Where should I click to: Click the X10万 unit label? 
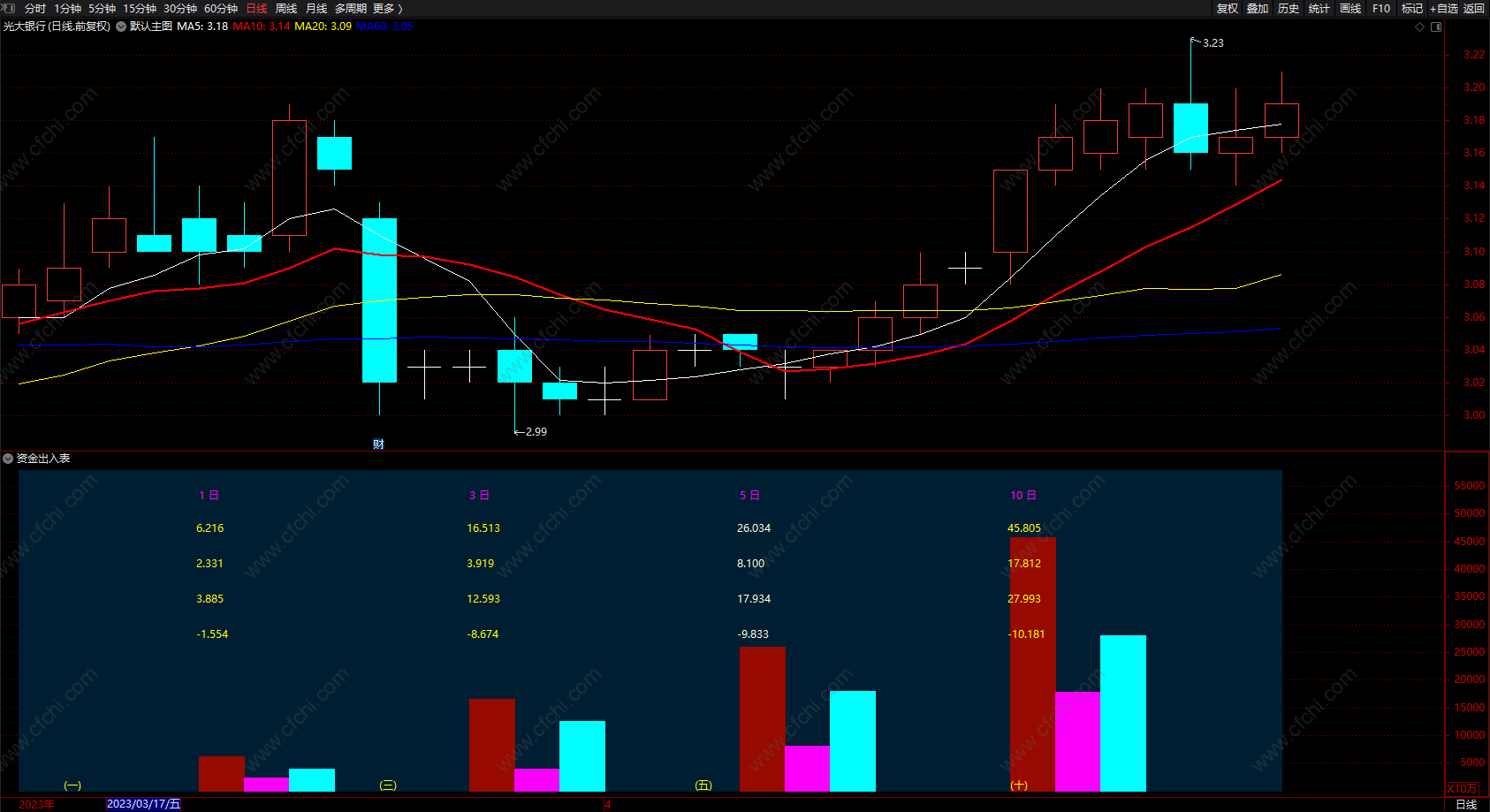(1463, 788)
